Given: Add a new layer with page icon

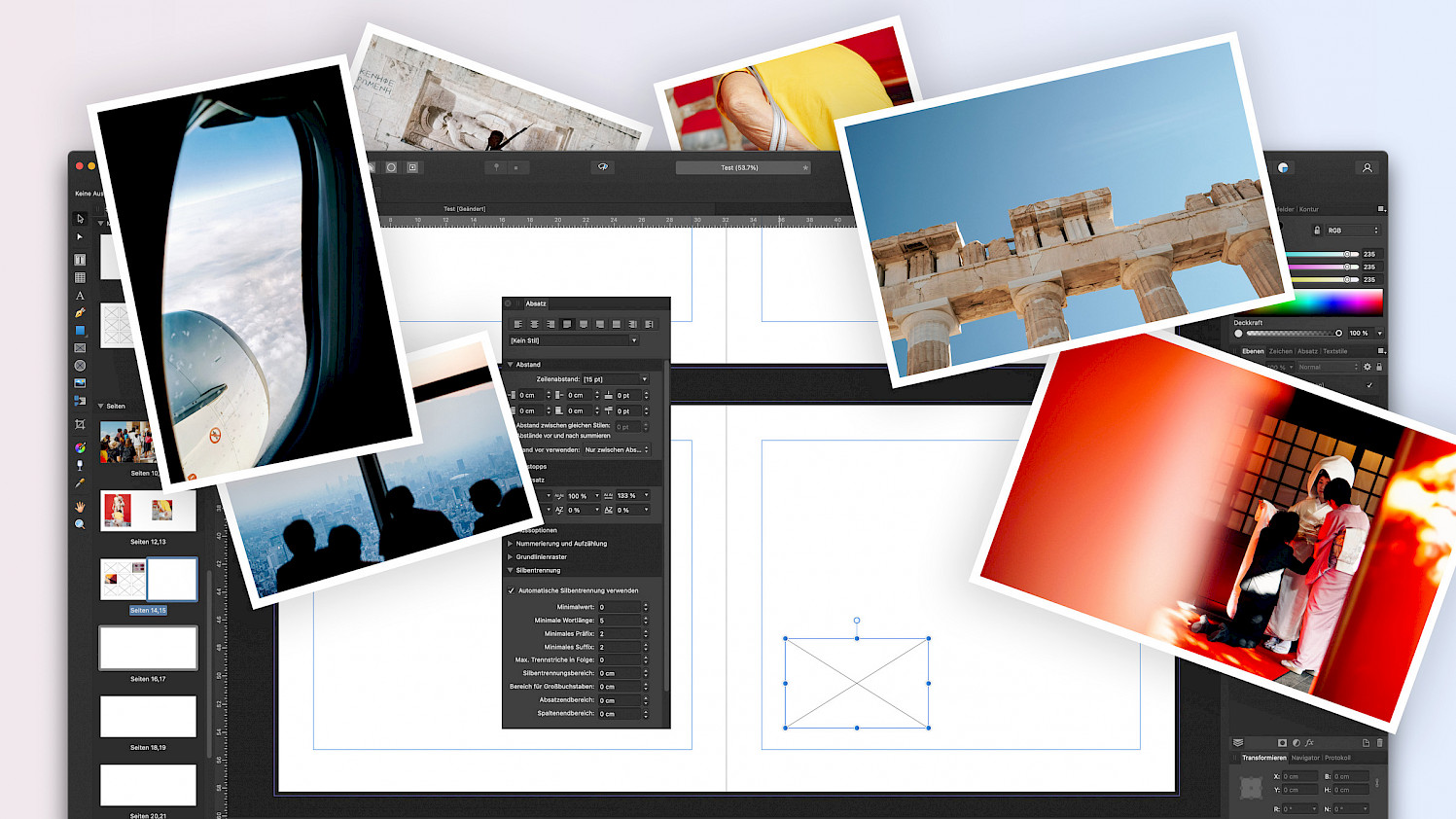Looking at the screenshot, I should coord(1366,743).
